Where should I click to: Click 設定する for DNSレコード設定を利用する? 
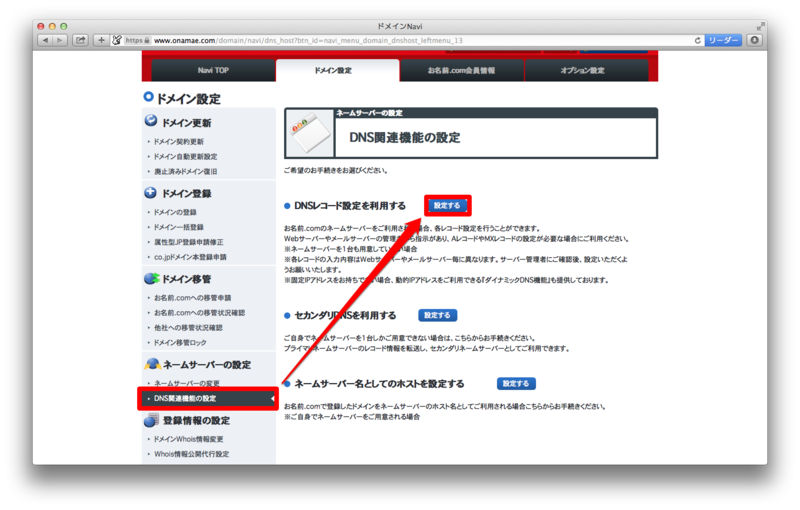pyautogui.click(x=447, y=206)
